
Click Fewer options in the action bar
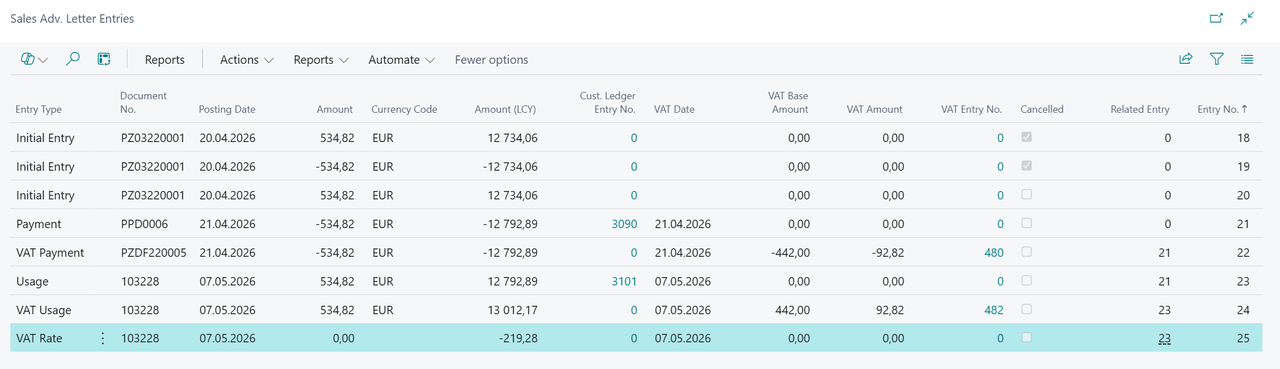click(x=491, y=60)
